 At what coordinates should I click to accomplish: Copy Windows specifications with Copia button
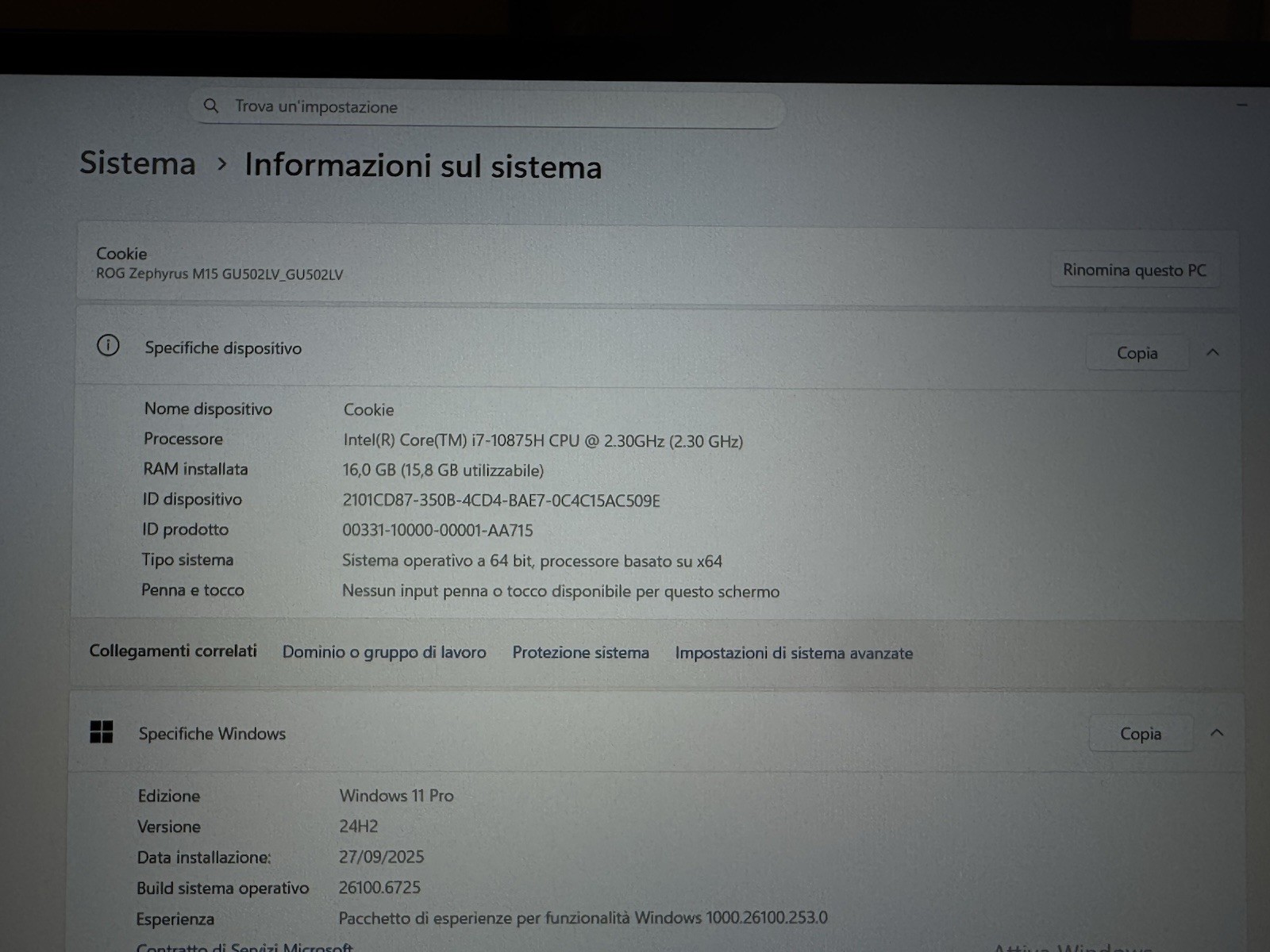pyautogui.click(x=1141, y=734)
